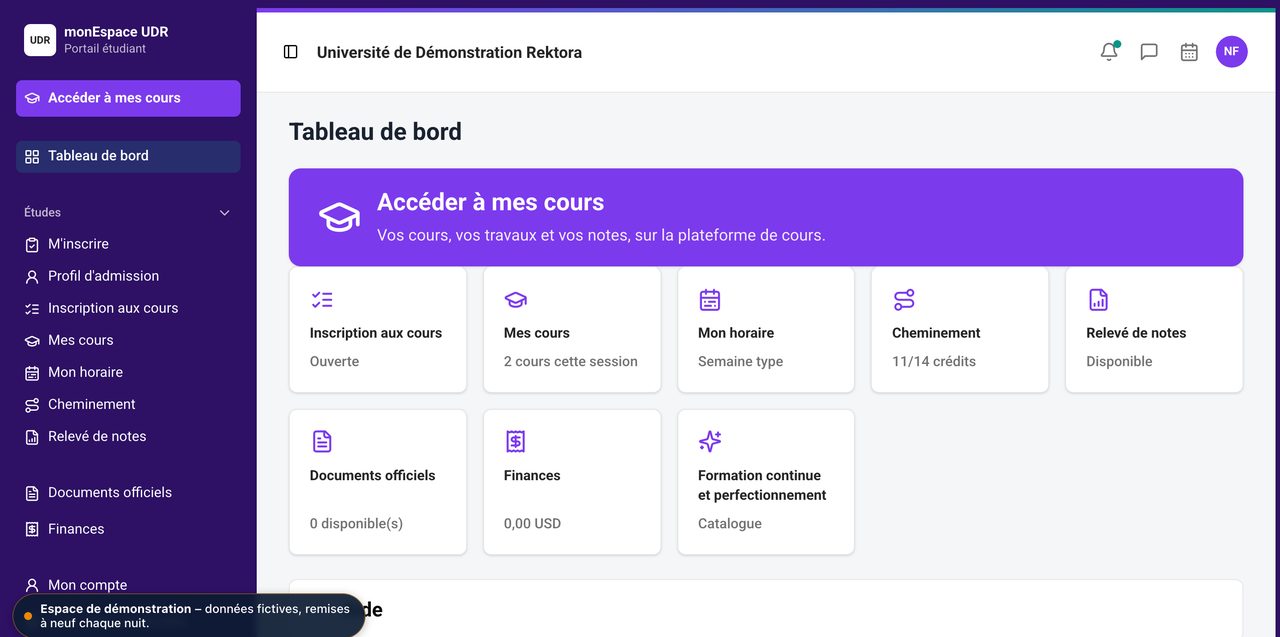Open the Formation continue et perfectionnement card title
Image resolution: width=1280 pixels, height=637 pixels.
(x=762, y=485)
